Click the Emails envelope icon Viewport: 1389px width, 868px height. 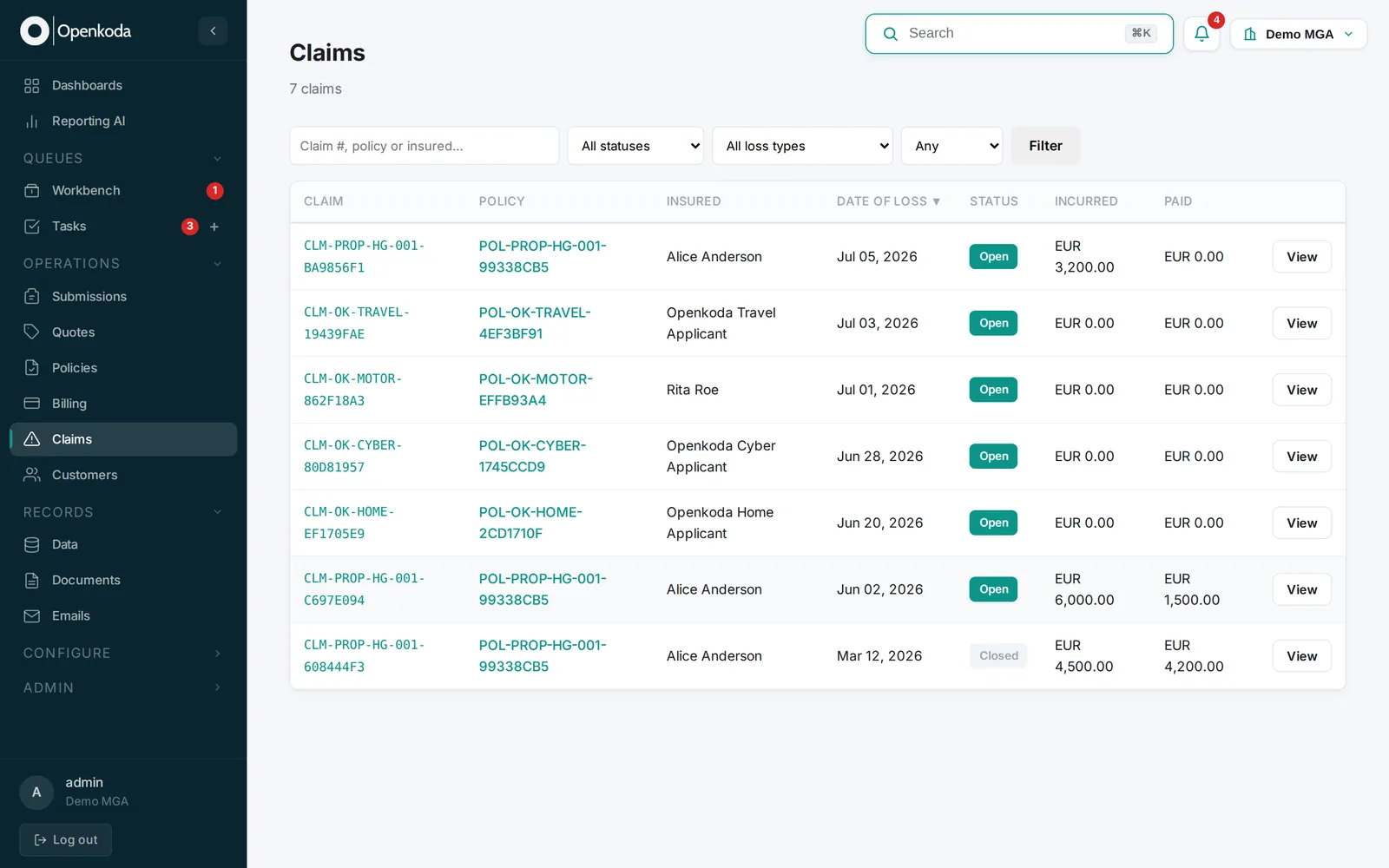[x=32, y=616]
